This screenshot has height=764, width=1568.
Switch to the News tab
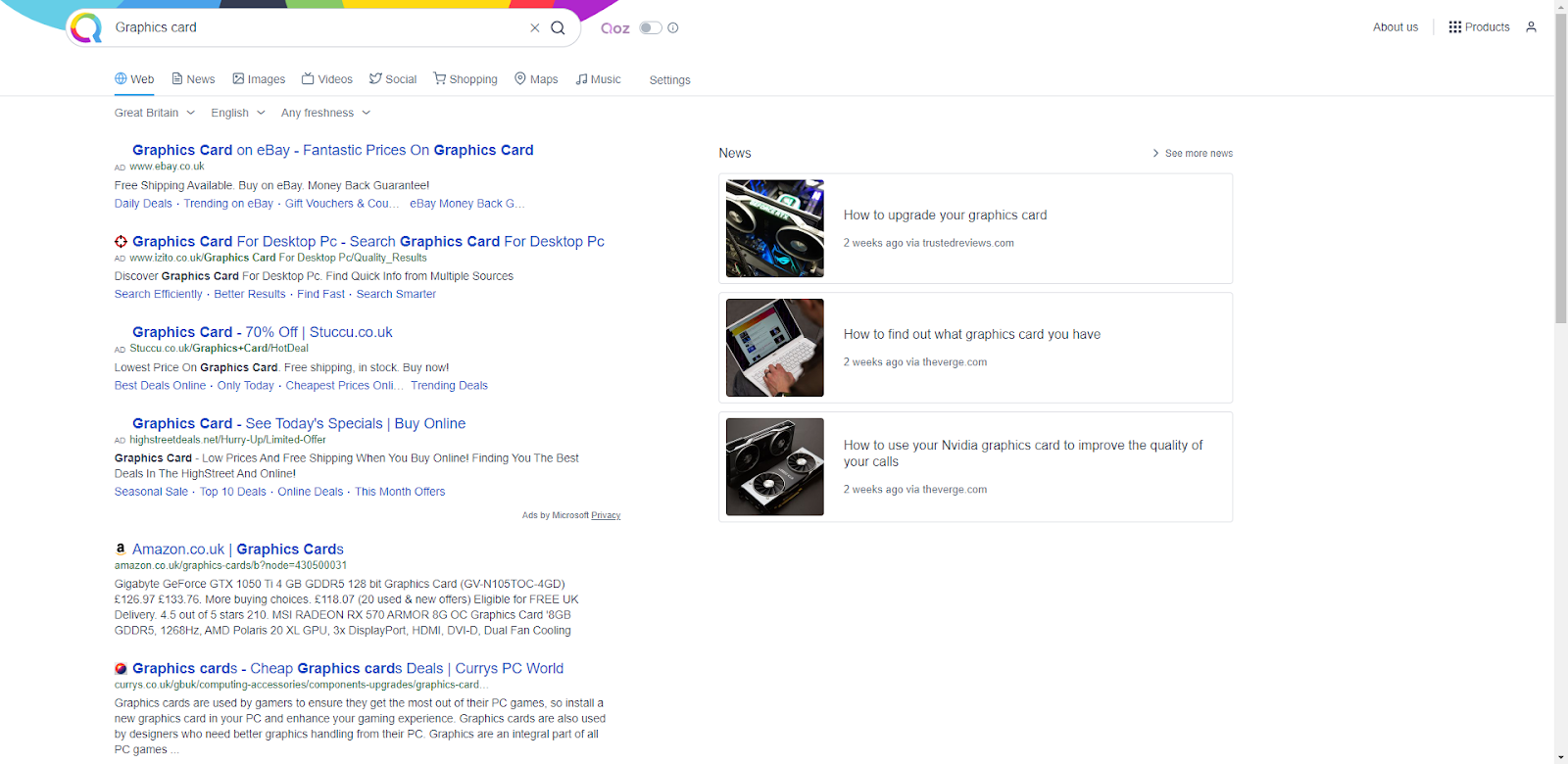tap(193, 79)
